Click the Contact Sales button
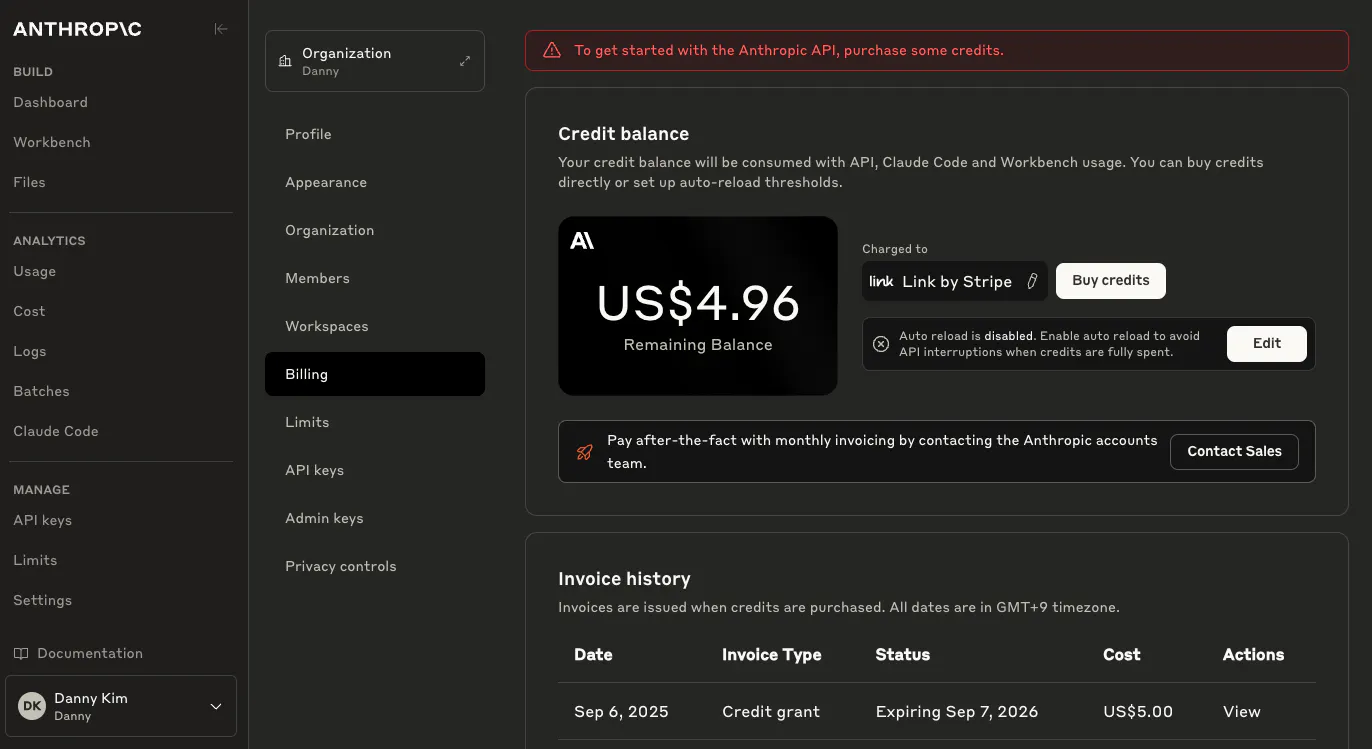 pyautogui.click(x=1234, y=452)
